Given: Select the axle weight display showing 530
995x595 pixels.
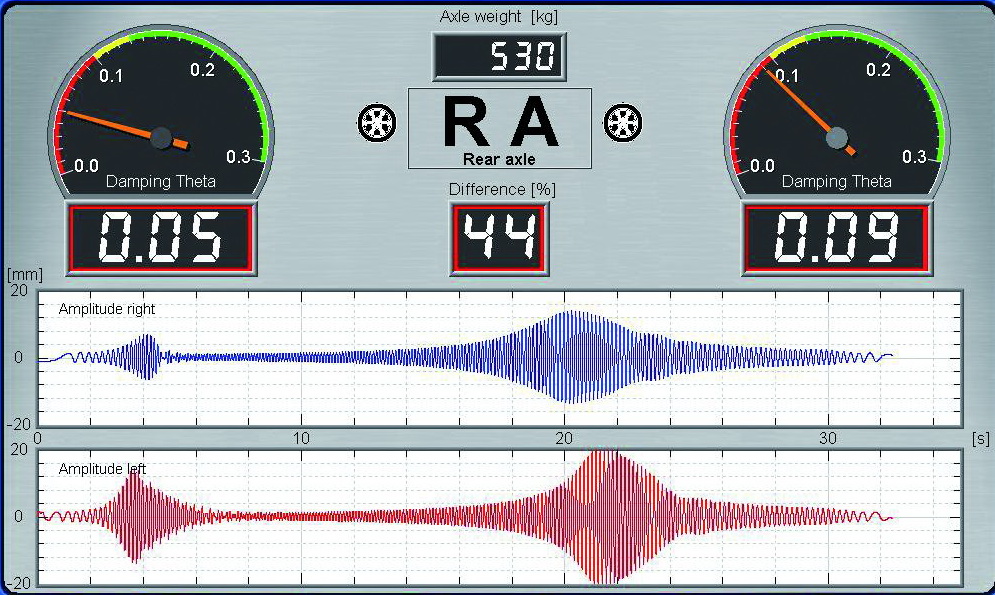Looking at the screenshot, I should pyautogui.click(x=499, y=57).
